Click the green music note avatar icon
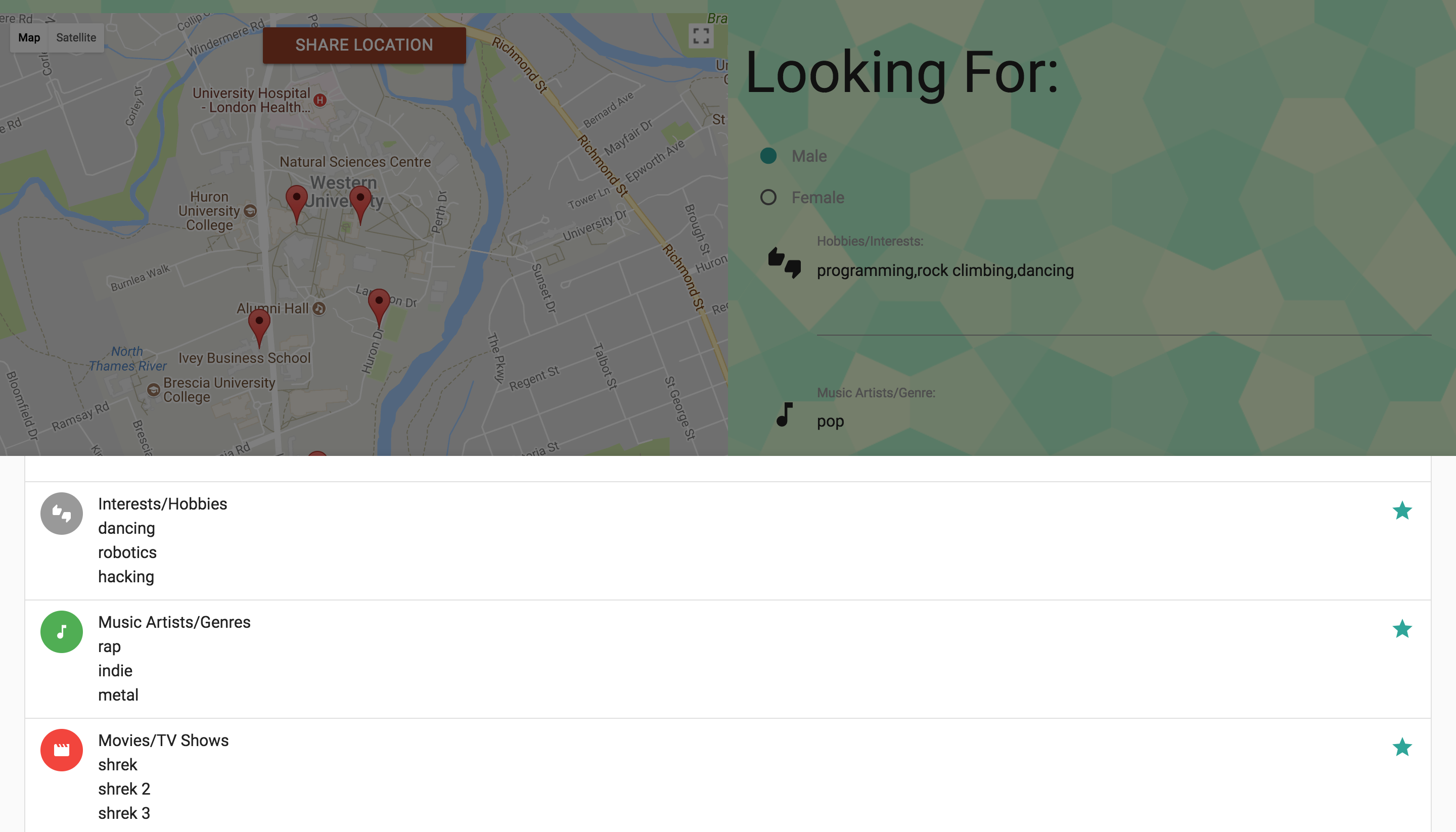Screen dimensions: 1456x832 tap(62, 631)
